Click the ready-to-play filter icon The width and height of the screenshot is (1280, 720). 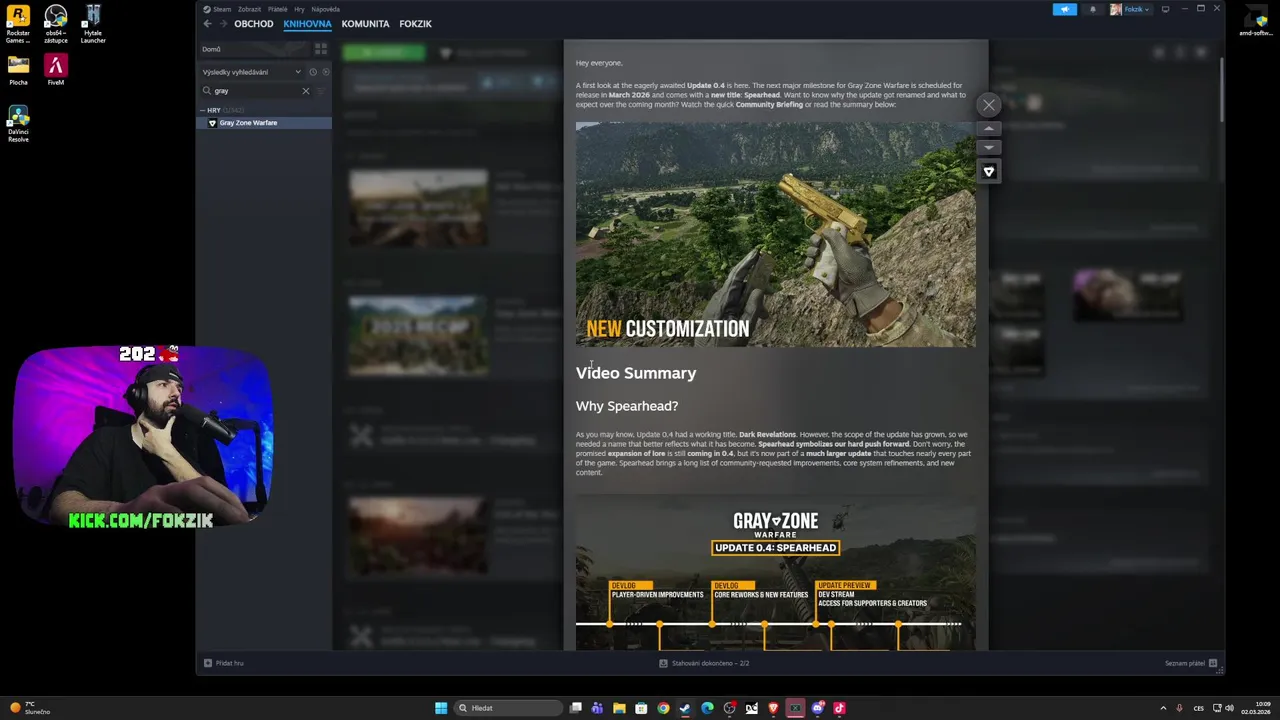tap(325, 72)
